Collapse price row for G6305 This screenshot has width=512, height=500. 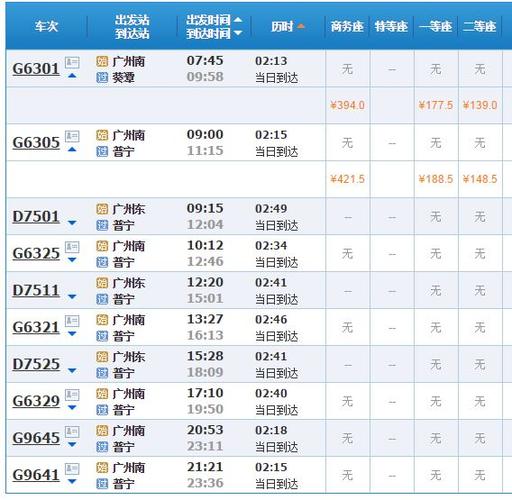72,150
